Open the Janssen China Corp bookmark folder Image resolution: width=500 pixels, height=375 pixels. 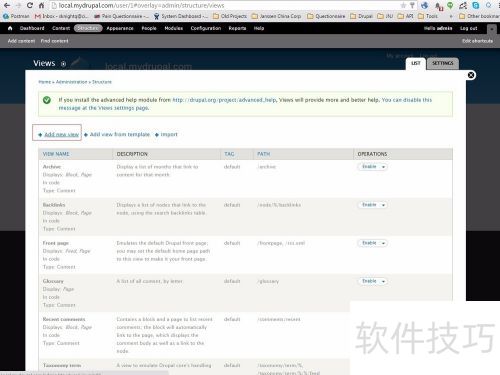click(276, 16)
